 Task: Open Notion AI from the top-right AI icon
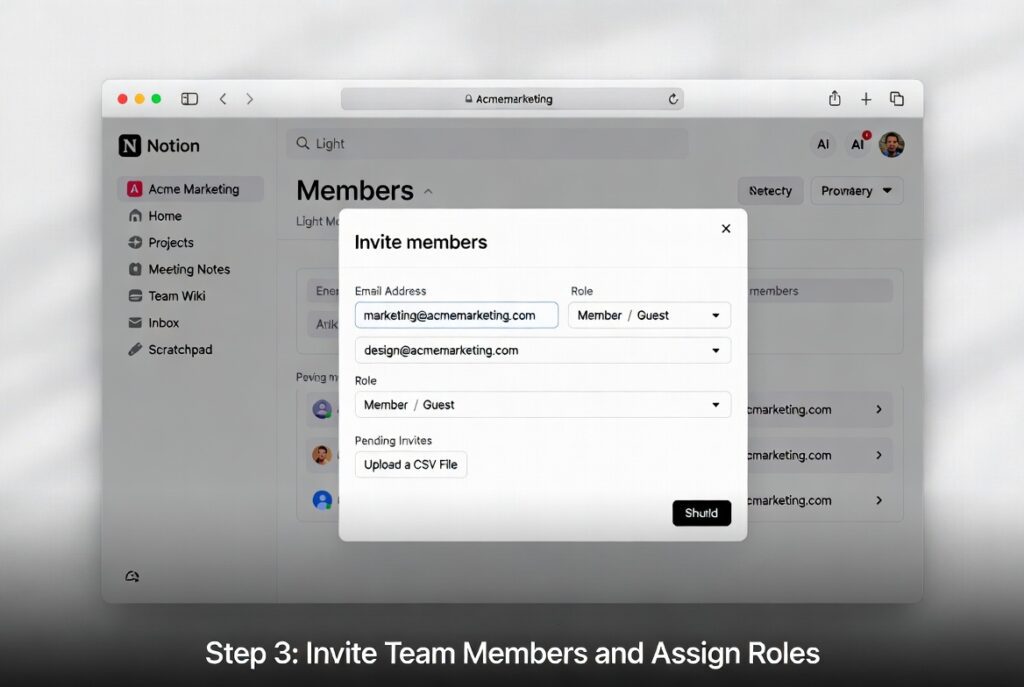(857, 144)
